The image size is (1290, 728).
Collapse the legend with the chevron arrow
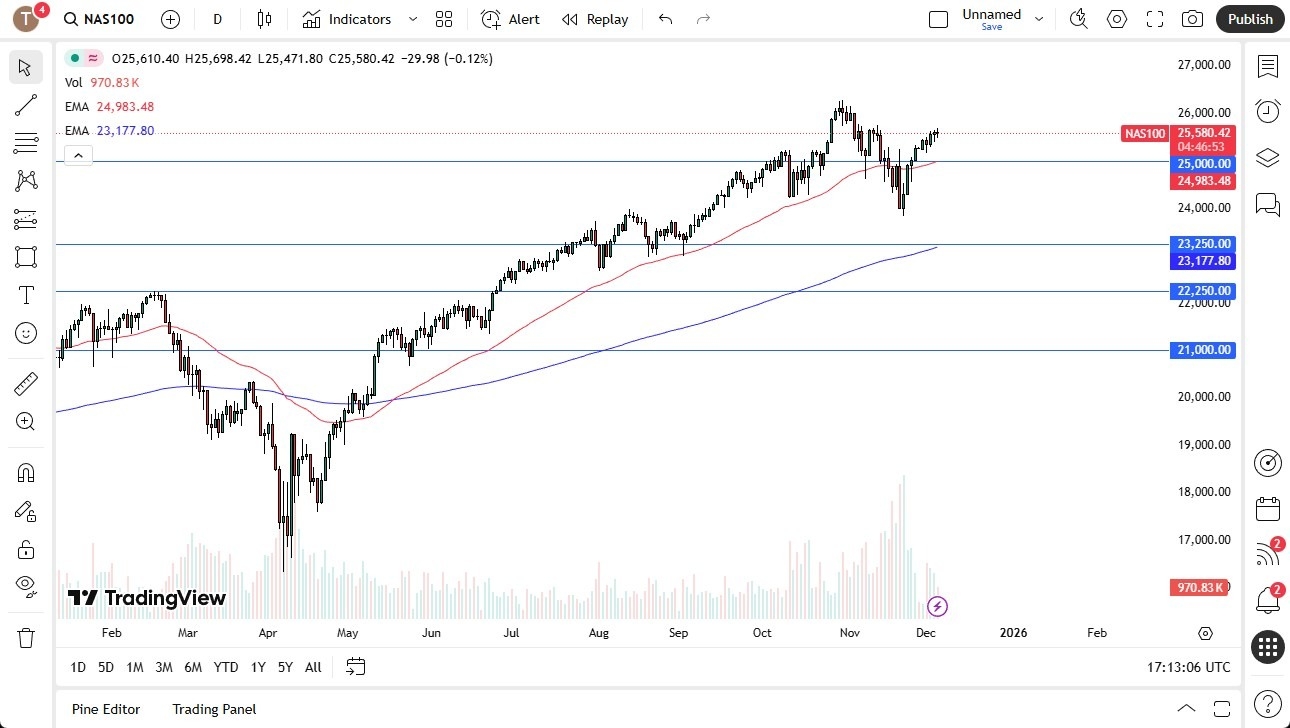pyautogui.click(x=78, y=155)
